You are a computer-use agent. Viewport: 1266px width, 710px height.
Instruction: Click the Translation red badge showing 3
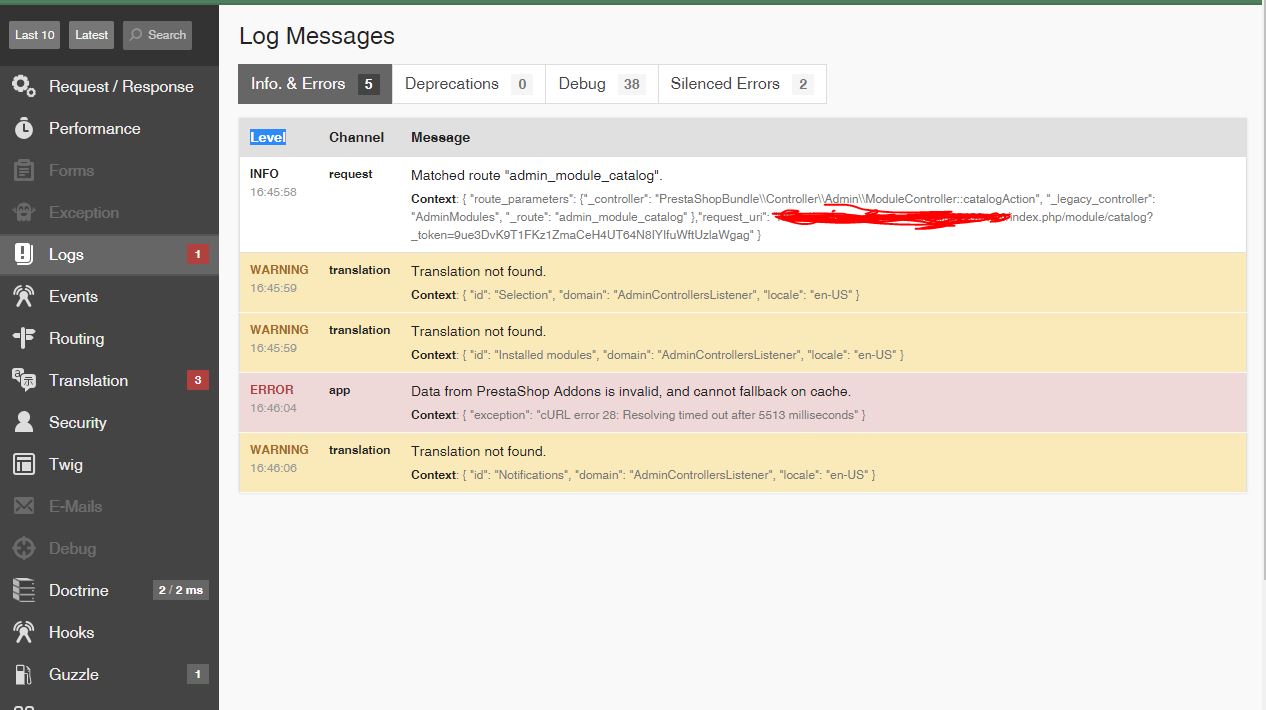[x=197, y=380]
